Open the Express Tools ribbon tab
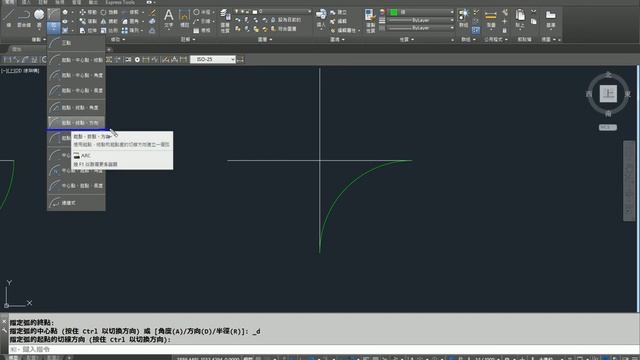 pos(120,2)
